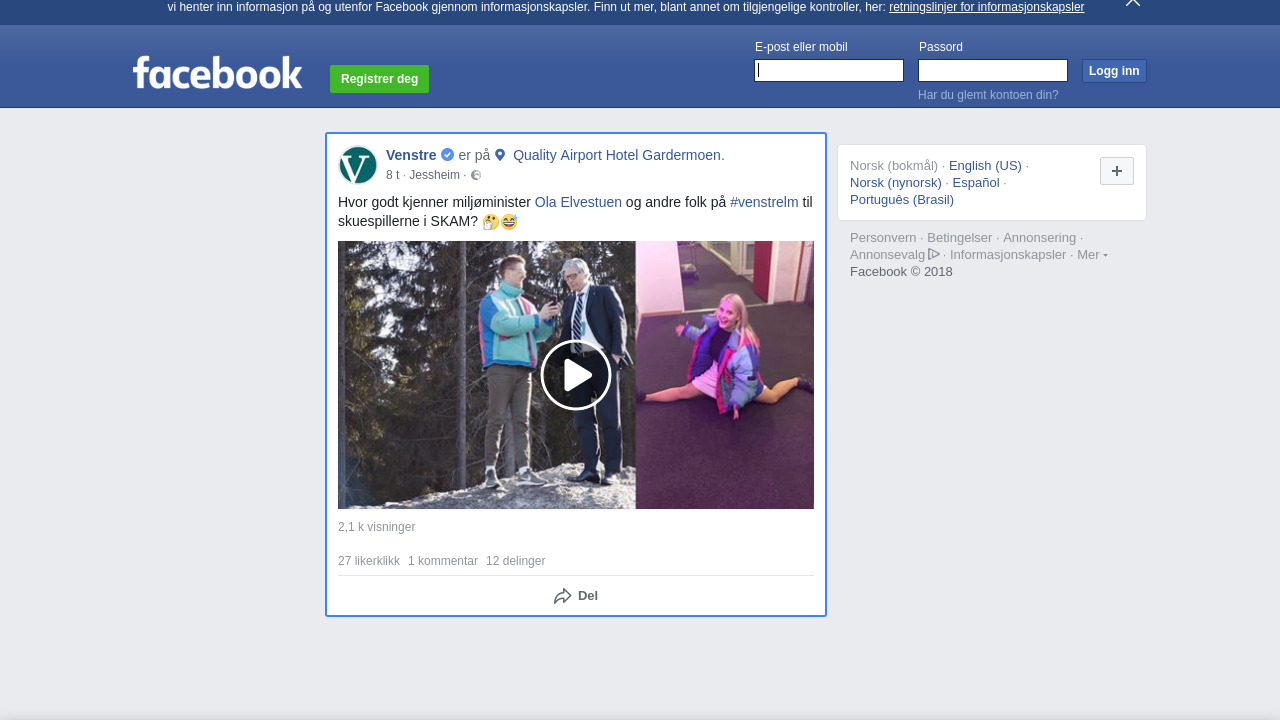Viewport: 1280px width, 720px height.
Task: Open the Venstre profile picture
Action: pos(358,165)
